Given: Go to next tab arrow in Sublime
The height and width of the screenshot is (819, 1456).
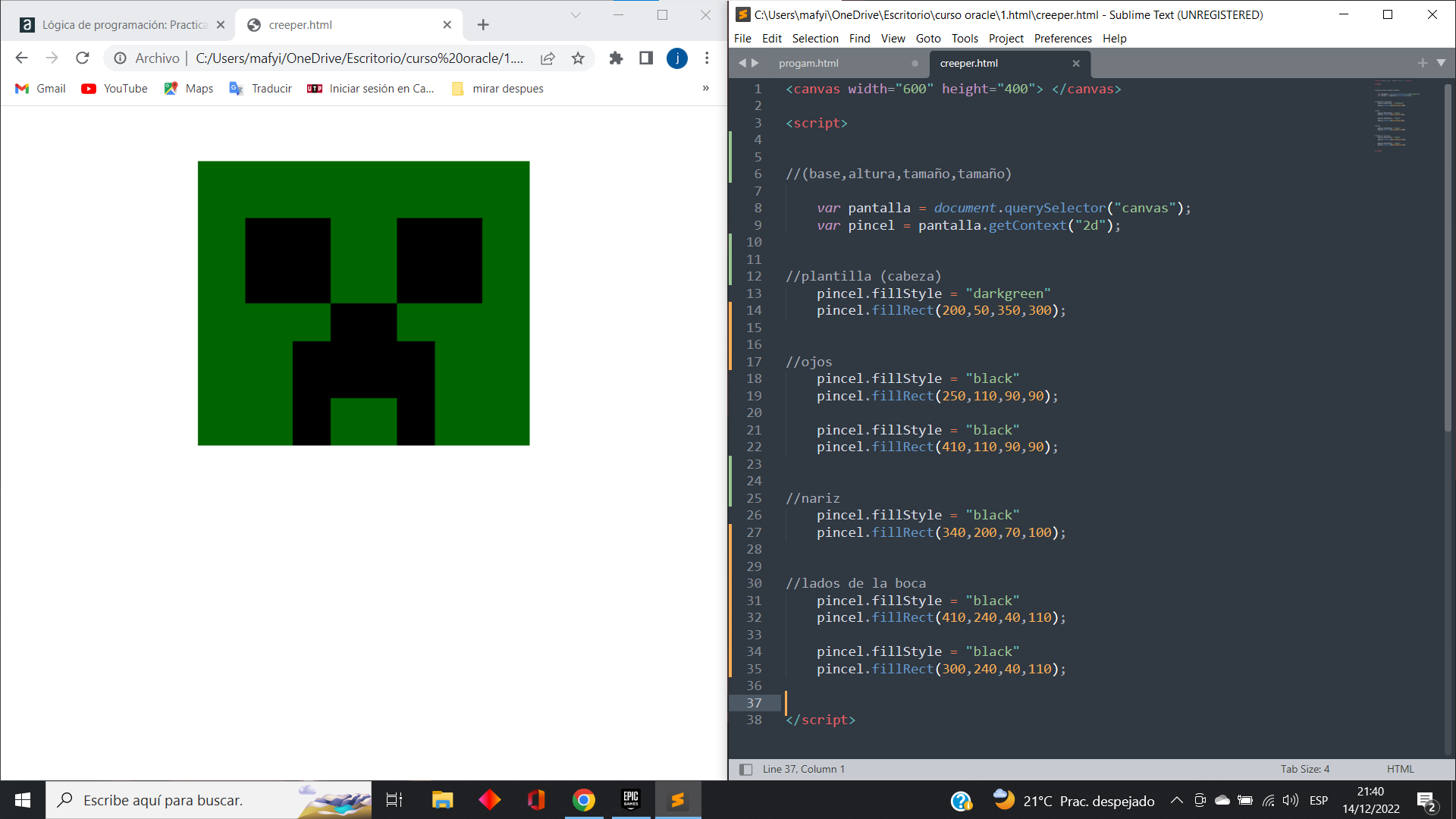Looking at the screenshot, I should tap(755, 63).
